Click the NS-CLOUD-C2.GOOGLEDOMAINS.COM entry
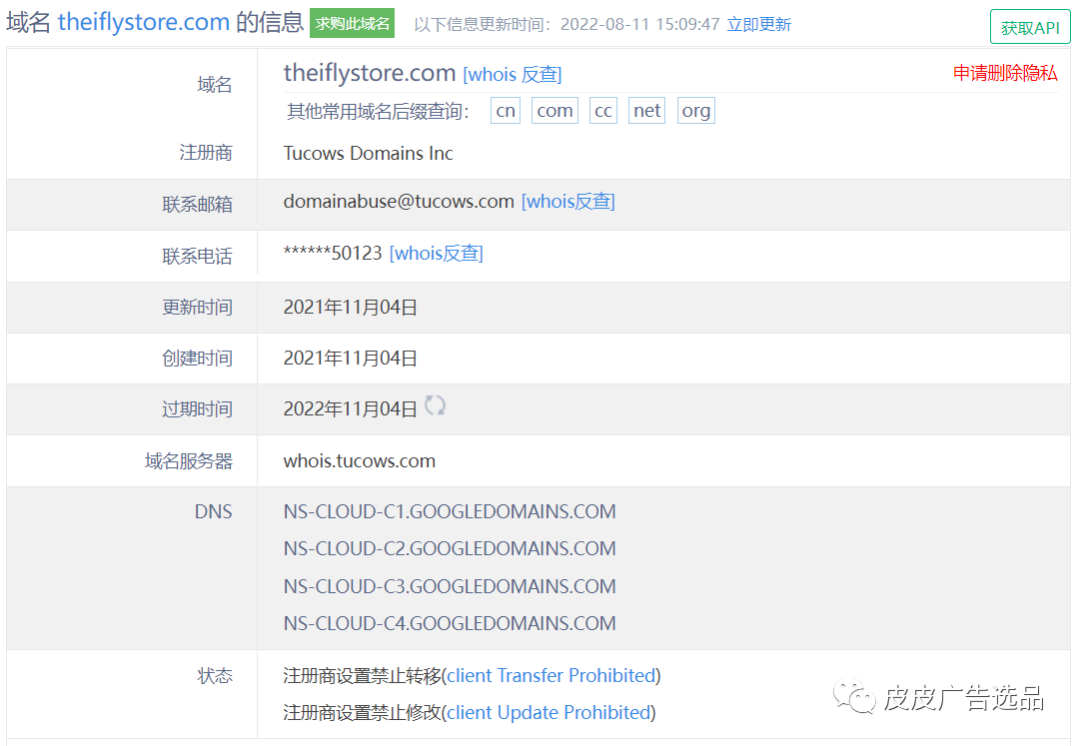Image resolution: width=1080 pixels, height=746 pixels. click(x=450, y=549)
